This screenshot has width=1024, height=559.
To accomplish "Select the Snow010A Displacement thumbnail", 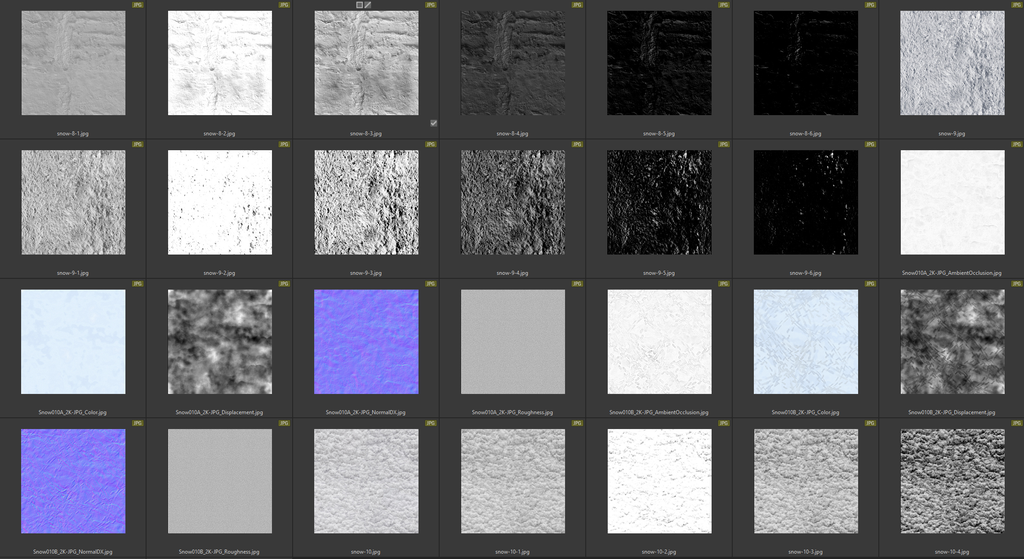I will point(220,342).
